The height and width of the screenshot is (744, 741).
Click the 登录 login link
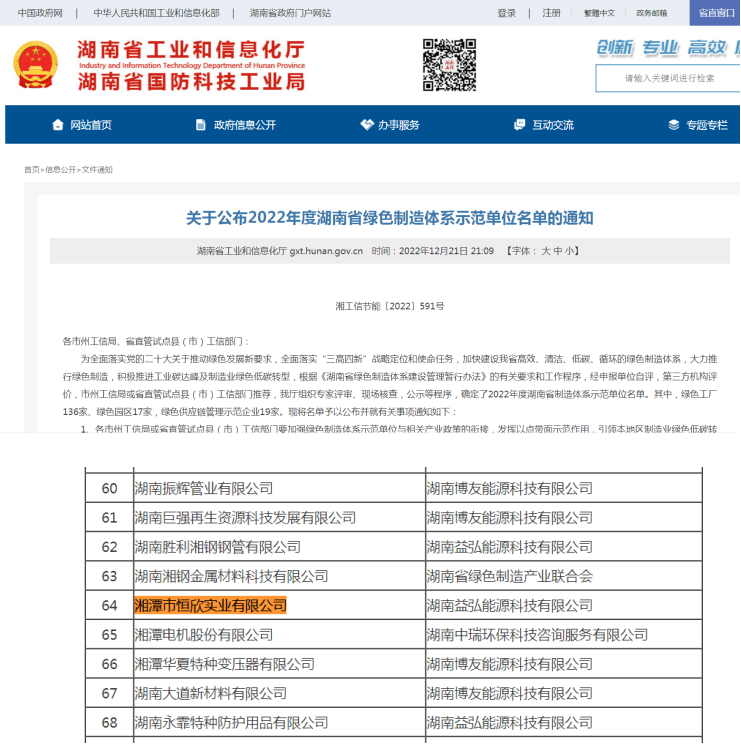(507, 13)
